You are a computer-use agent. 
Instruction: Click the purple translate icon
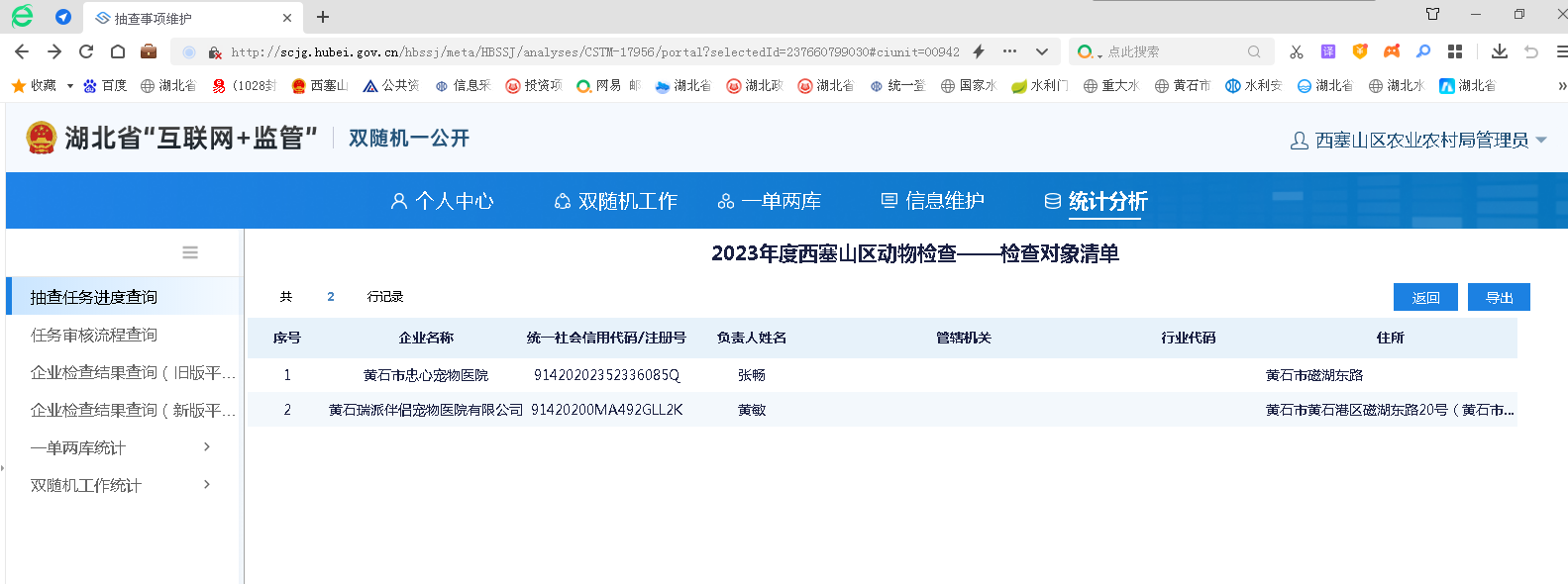(1327, 51)
